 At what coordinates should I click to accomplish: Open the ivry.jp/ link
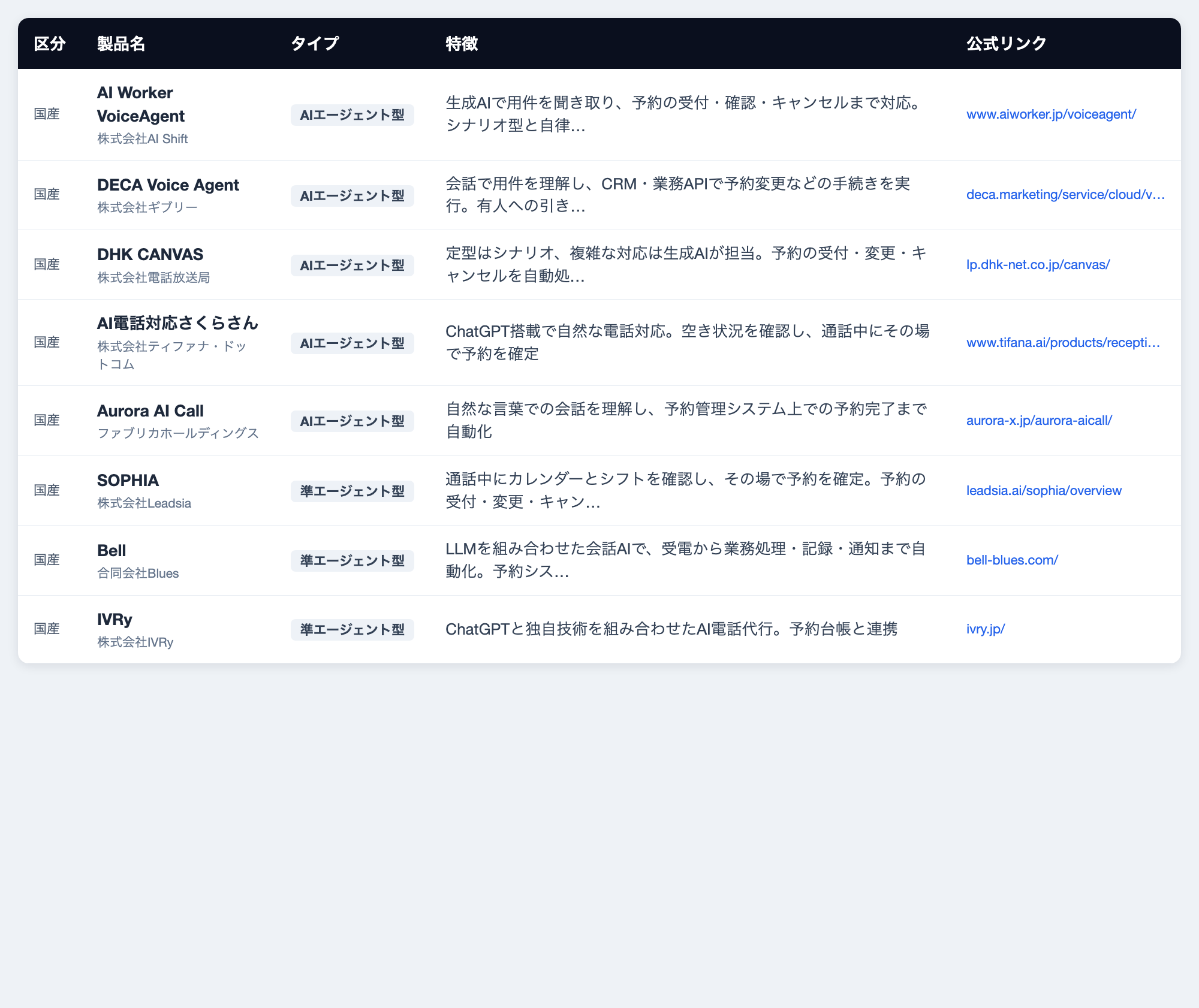(986, 629)
